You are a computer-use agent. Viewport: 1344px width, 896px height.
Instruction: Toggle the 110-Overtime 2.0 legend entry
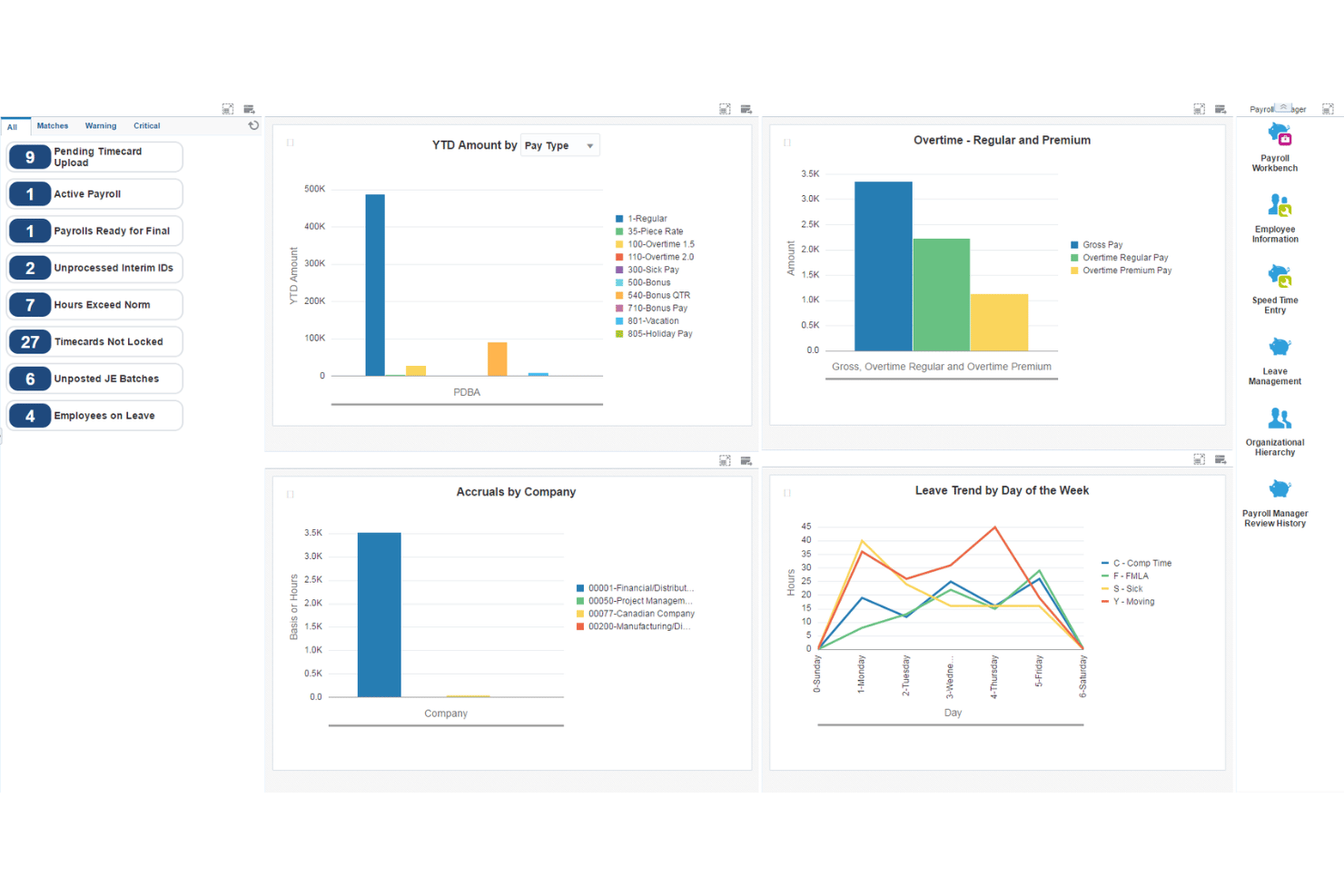coord(655,257)
